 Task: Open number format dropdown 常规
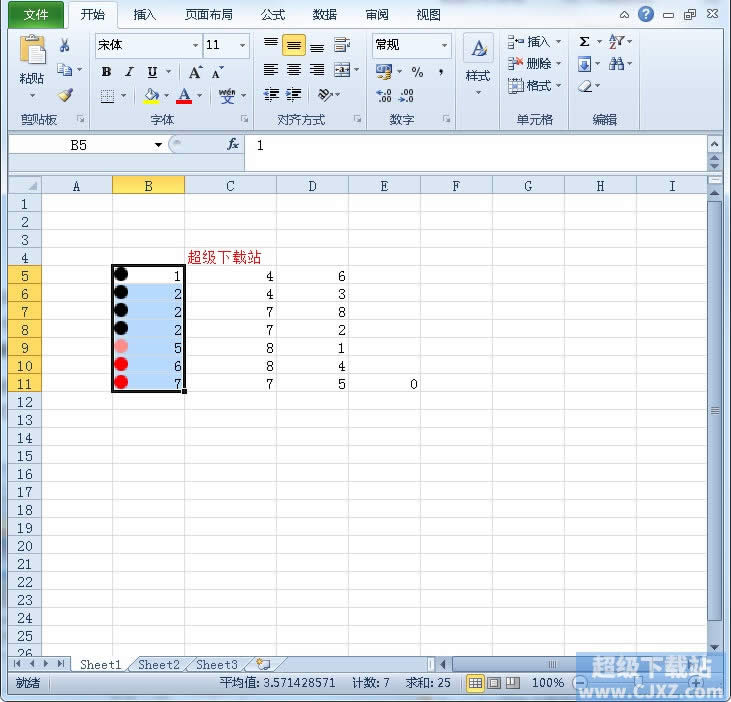(x=444, y=45)
